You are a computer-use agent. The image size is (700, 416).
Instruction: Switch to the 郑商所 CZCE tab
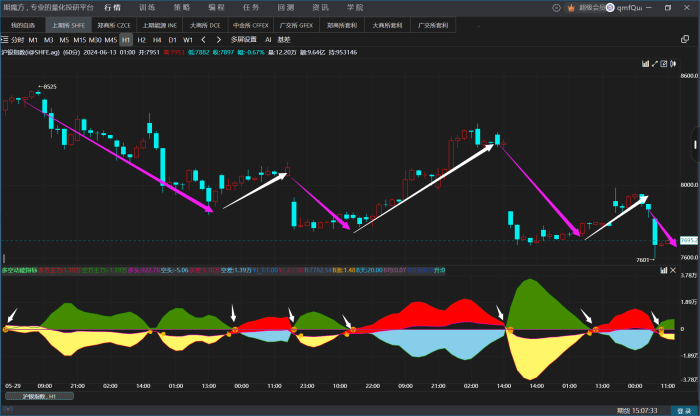(108, 23)
